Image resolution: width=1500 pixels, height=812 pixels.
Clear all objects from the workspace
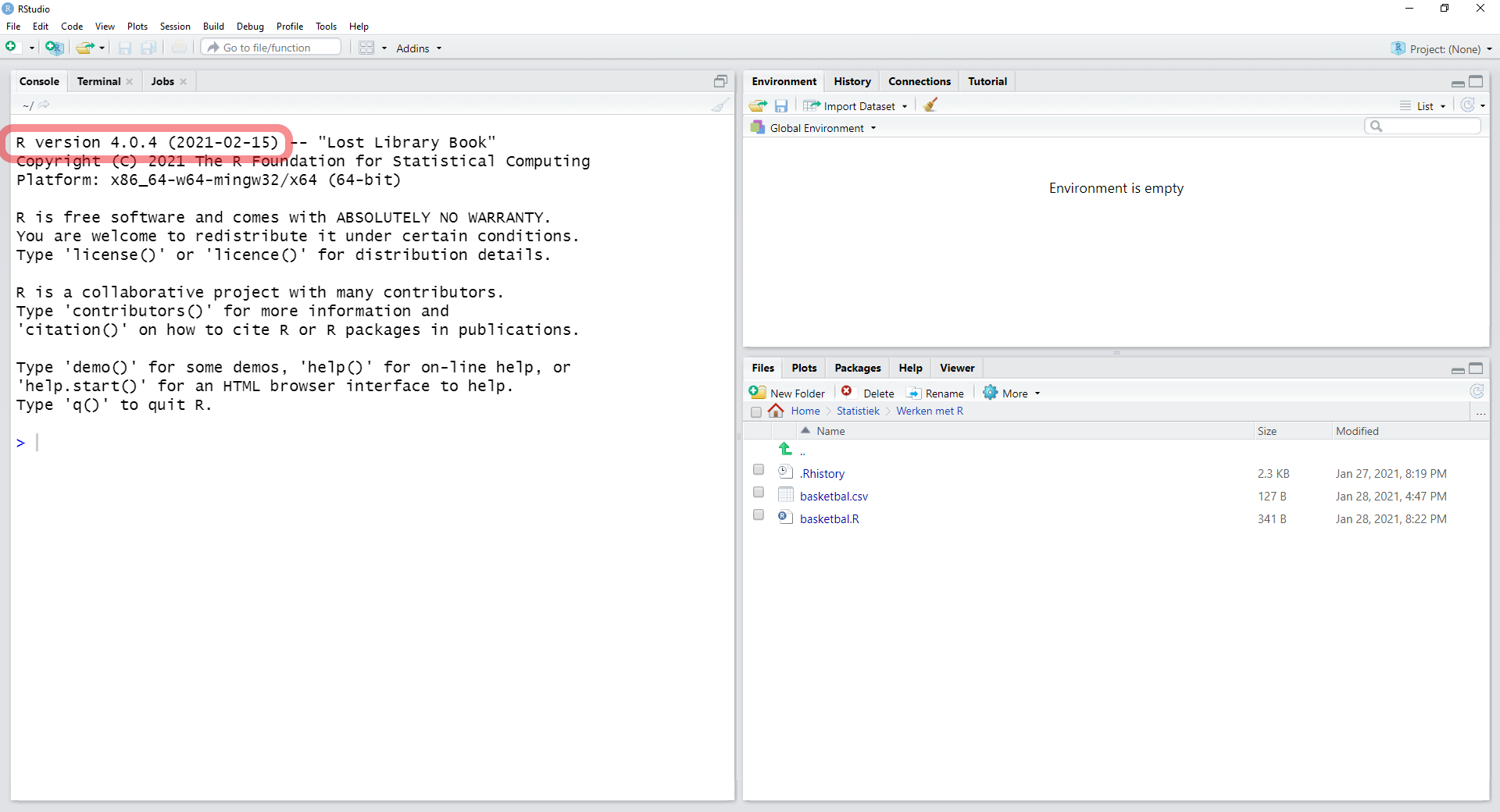[x=929, y=105]
